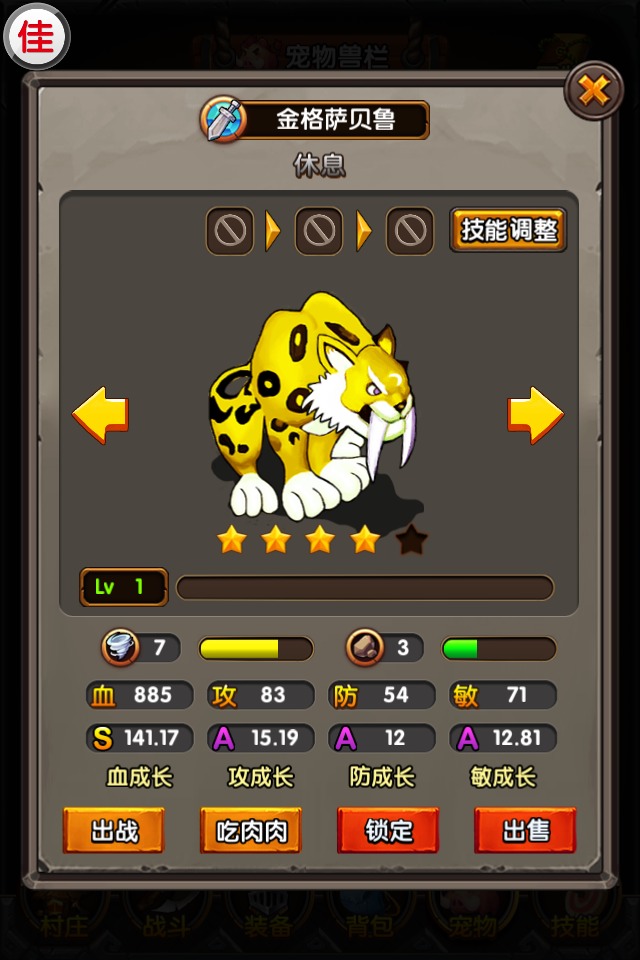
Task: Click the yellow wind attribute bar
Action: pyautogui.click(x=256, y=648)
